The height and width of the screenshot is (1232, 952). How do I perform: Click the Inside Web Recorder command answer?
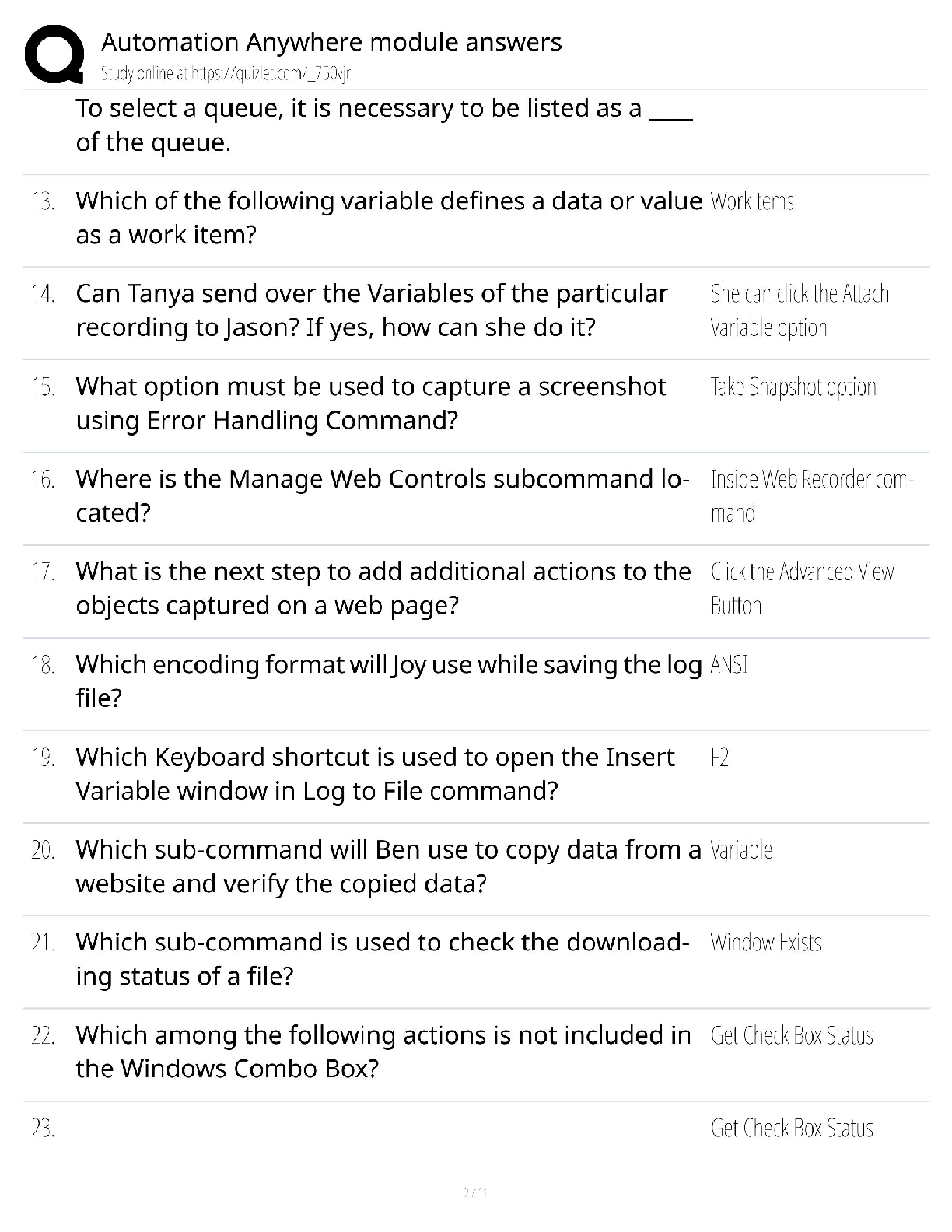812,496
